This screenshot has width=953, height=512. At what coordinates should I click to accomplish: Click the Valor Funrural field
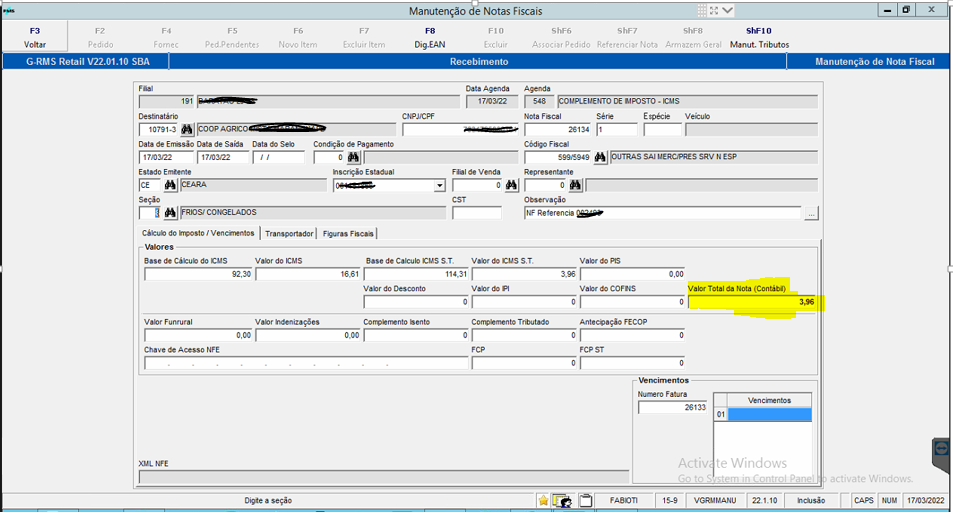[198, 335]
